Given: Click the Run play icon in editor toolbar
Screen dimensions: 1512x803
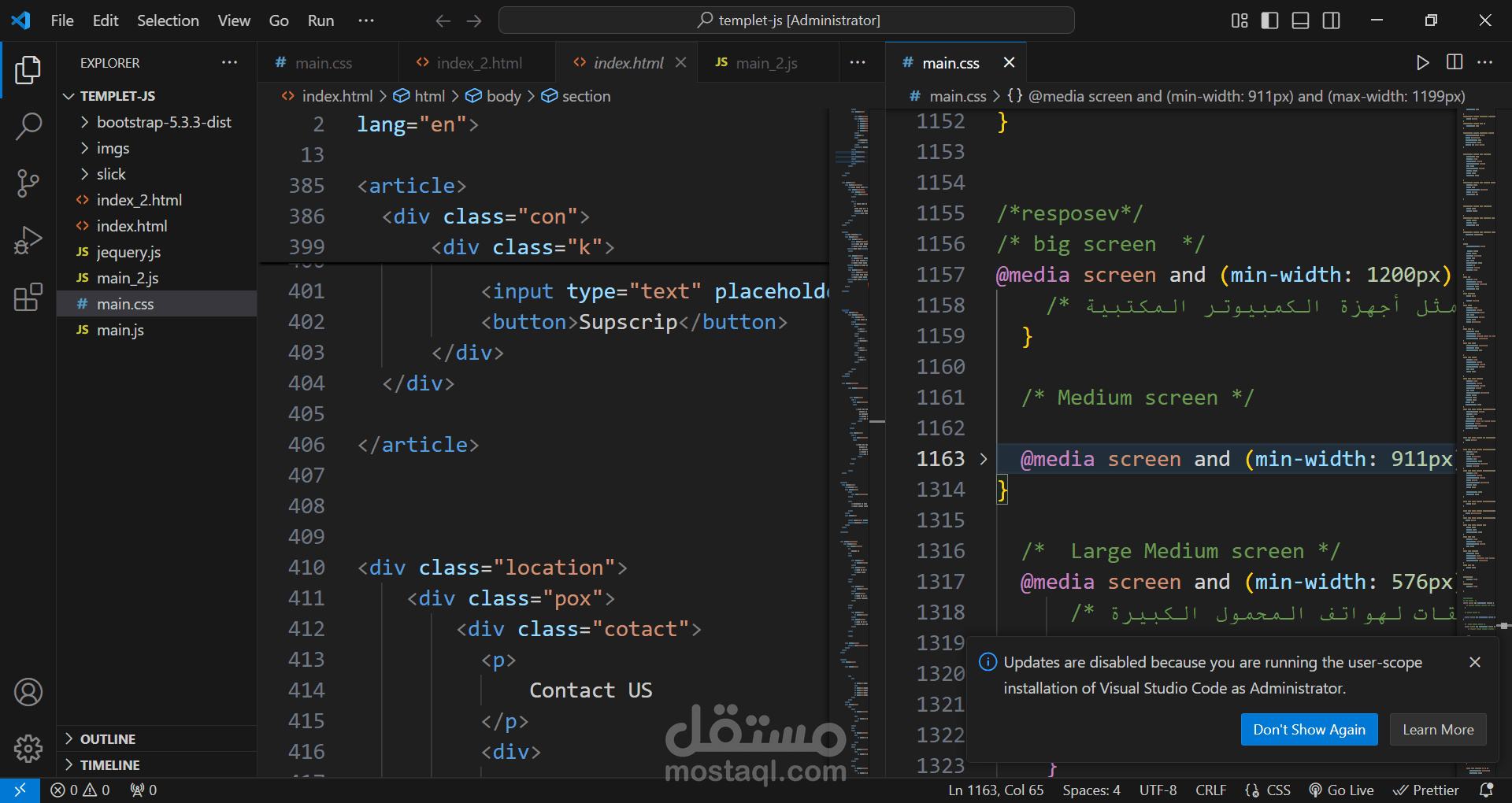Looking at the screenshot, I should click(x=1422, y=63).
